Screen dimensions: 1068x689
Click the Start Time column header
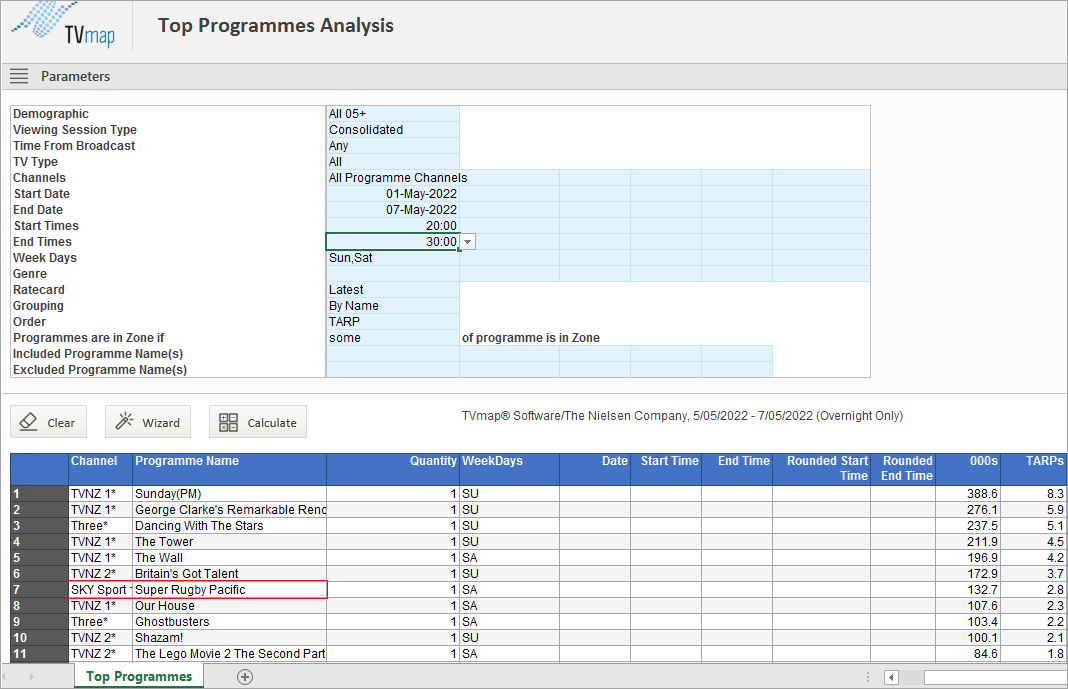(x=665, y=469)
